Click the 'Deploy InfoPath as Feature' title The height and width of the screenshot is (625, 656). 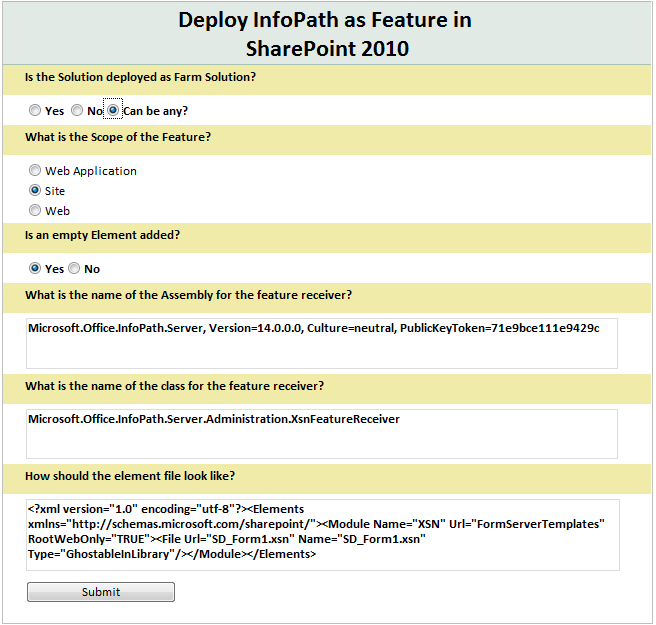pos(327,34)
